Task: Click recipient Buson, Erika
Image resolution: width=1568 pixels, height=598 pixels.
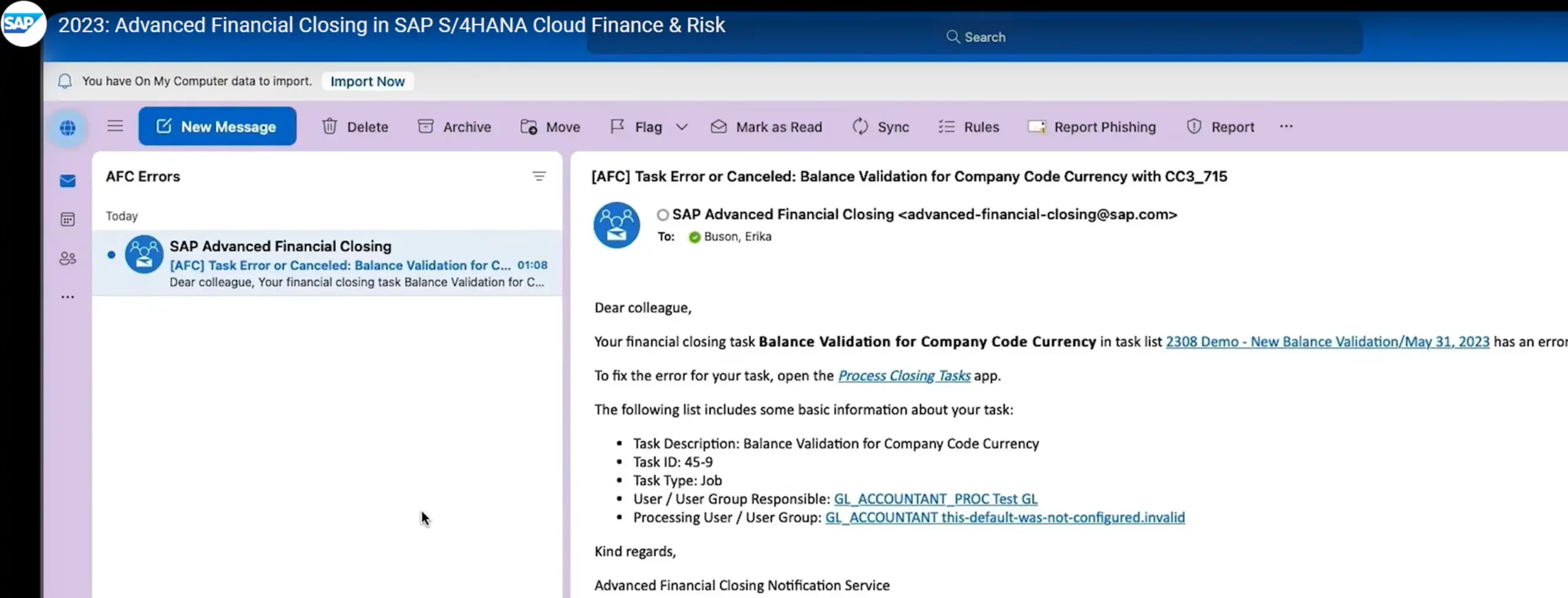Action: [x=737, y=237]
